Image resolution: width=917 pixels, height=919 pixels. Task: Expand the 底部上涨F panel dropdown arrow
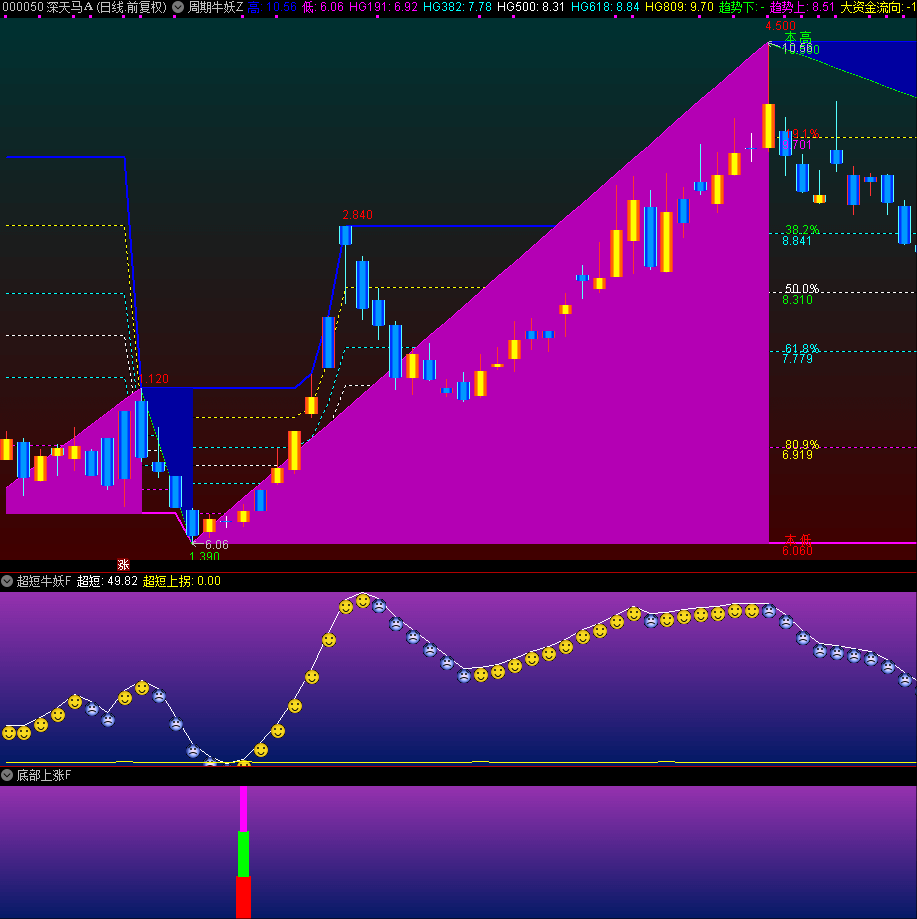(7, 775)
